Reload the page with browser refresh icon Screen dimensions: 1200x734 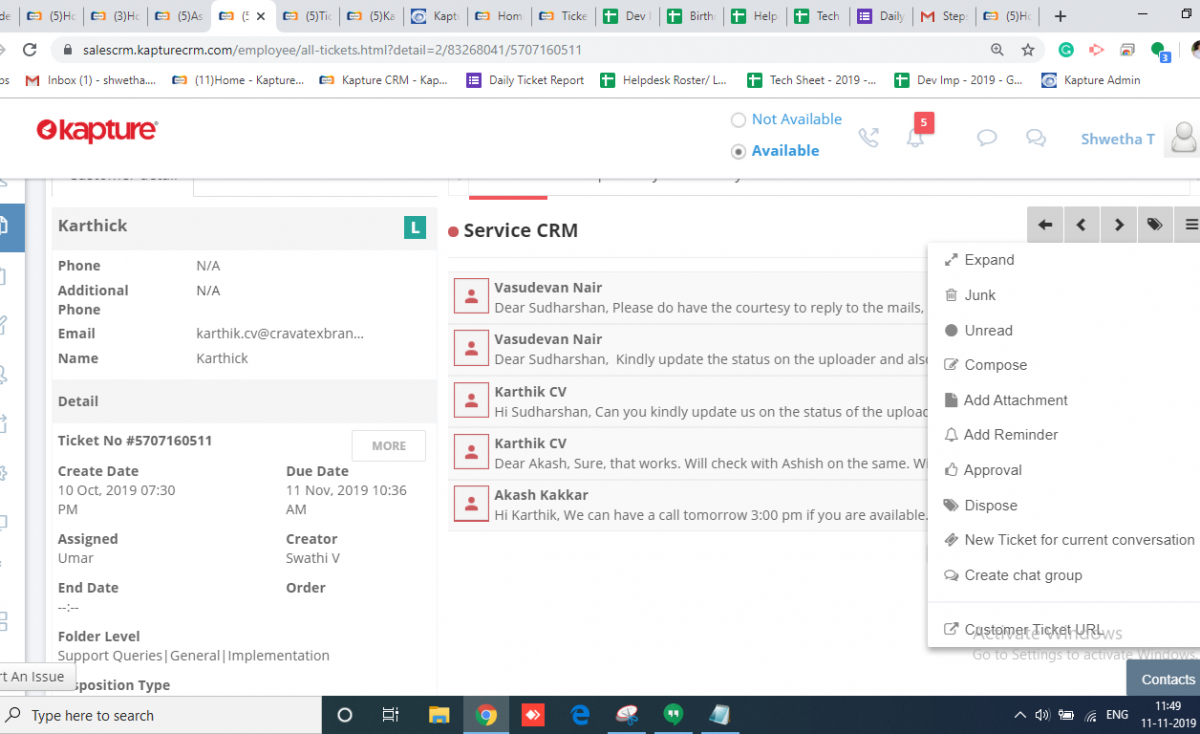(x=30, y=50)
